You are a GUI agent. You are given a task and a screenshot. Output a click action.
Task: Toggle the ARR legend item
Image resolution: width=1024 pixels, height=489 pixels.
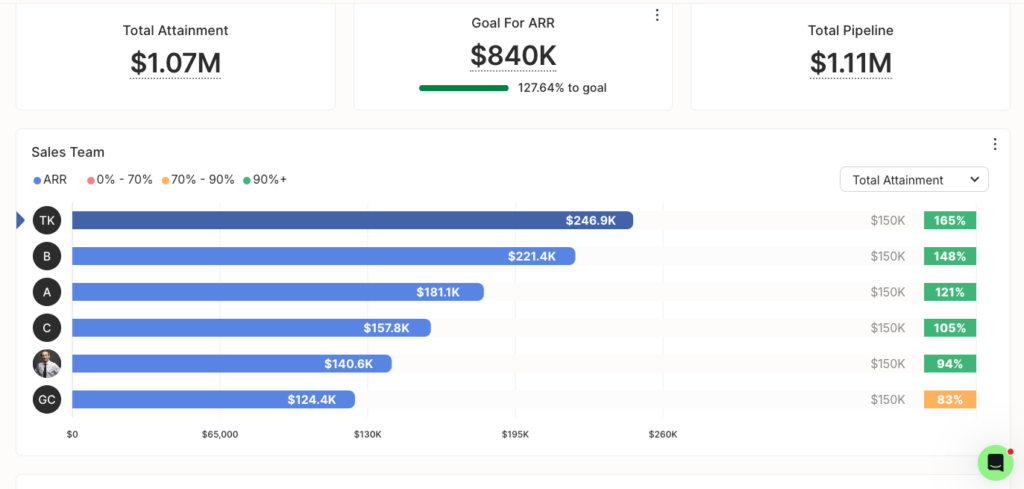(50, 180)
